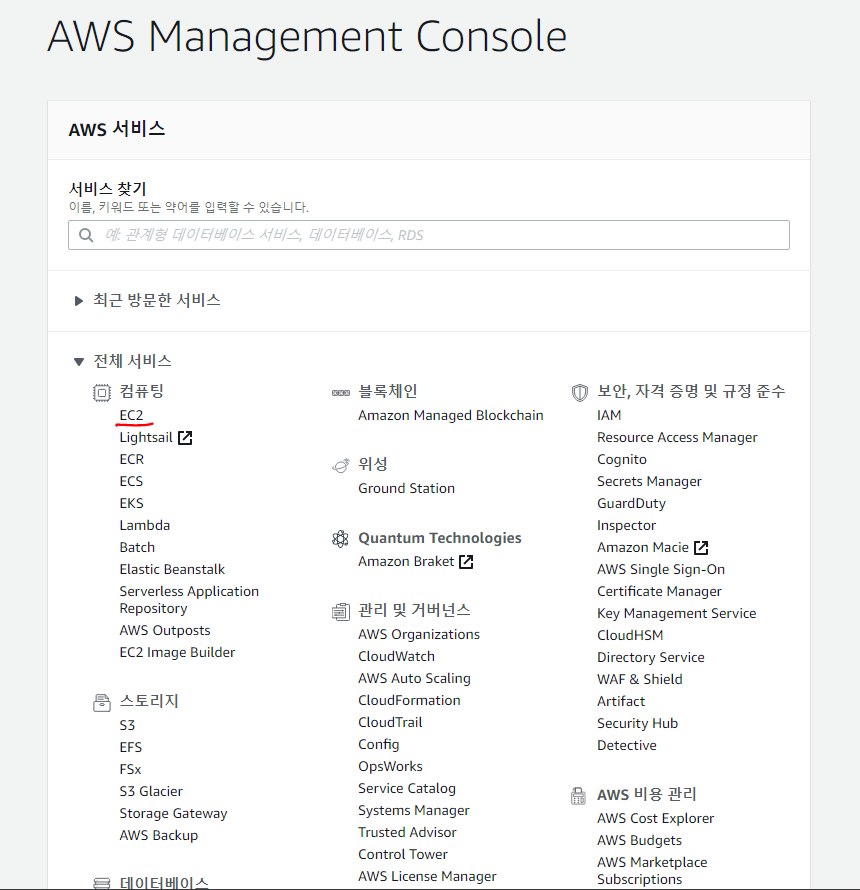This screenshot has width=860, height=890.
Task: Open AWS Outposts
Action: click(x=165, y=631)
